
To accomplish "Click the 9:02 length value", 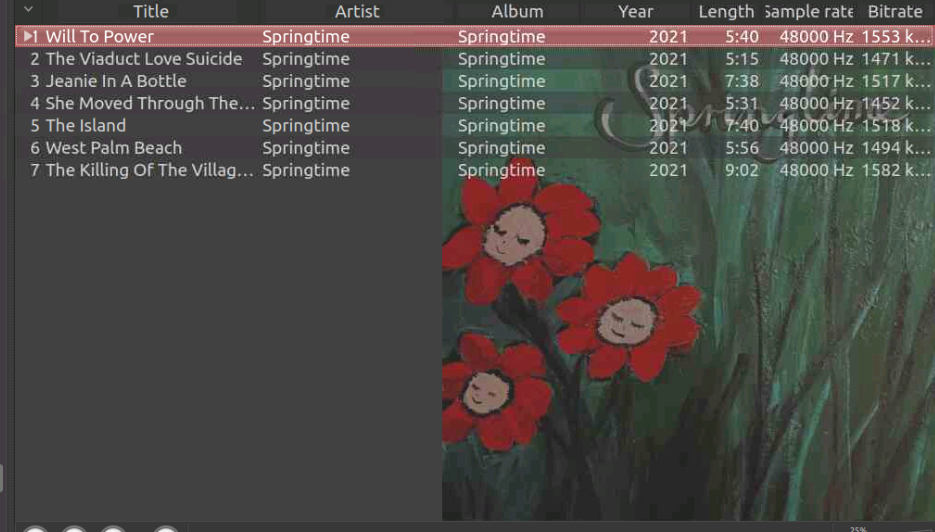I will click(742, 170).
